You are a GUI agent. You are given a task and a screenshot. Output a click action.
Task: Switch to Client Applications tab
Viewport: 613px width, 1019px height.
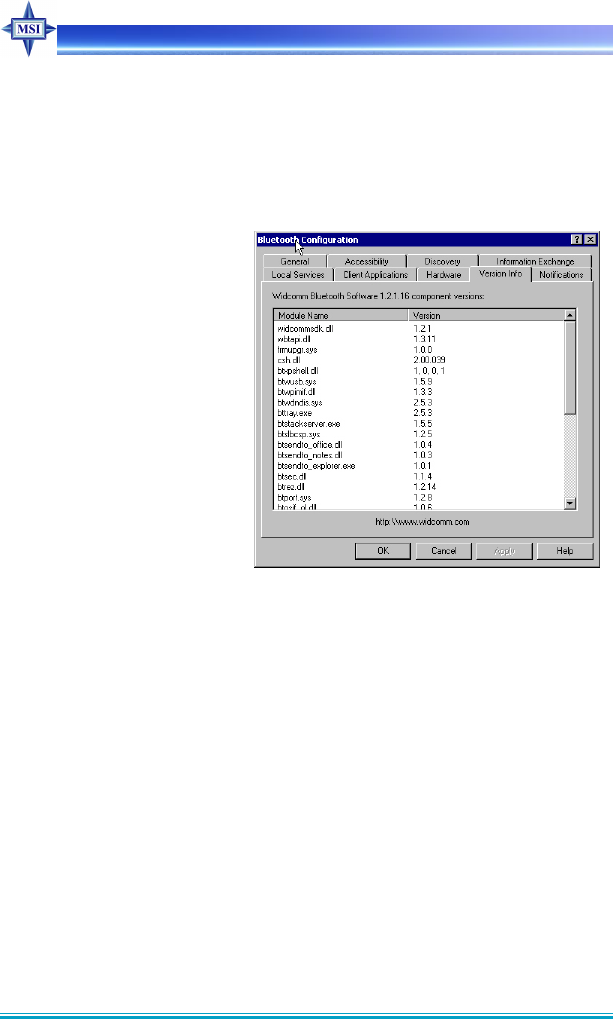point(376,275)
